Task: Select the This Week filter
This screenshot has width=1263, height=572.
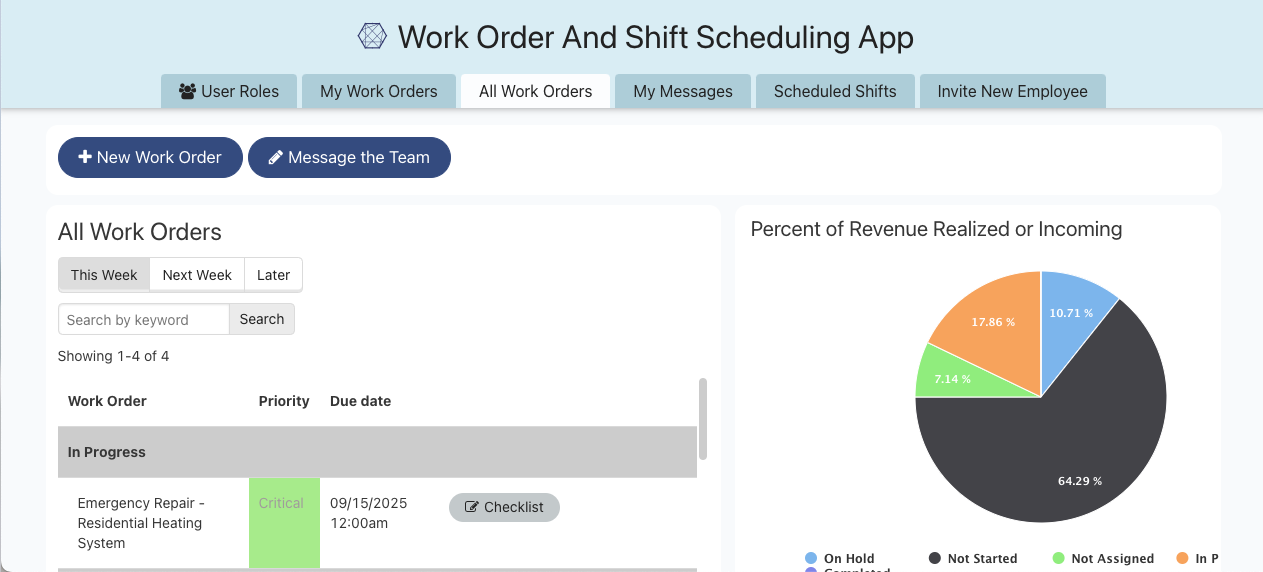Action: (104, 275)
